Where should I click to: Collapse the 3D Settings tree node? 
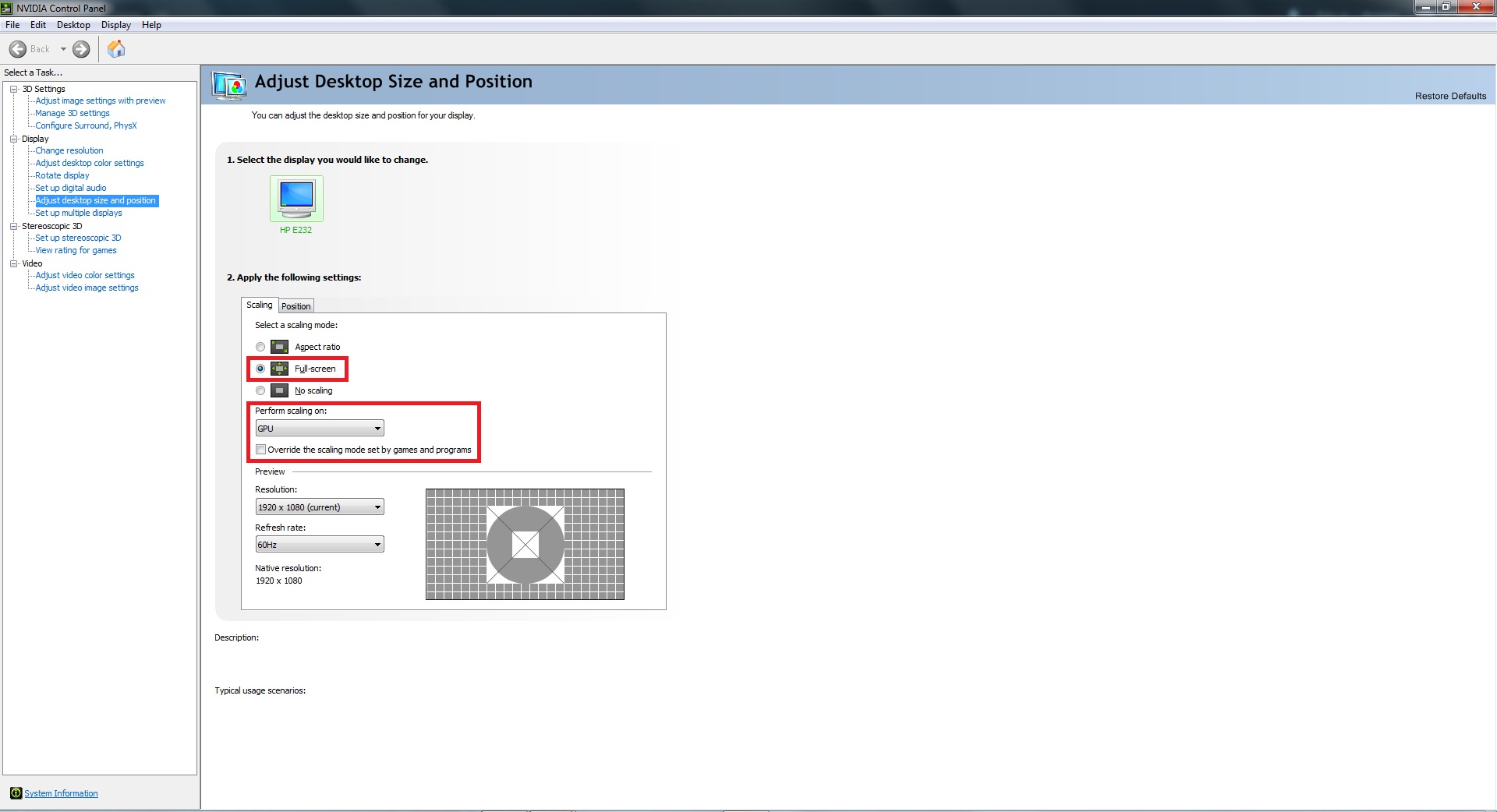(x=14, y=89)
